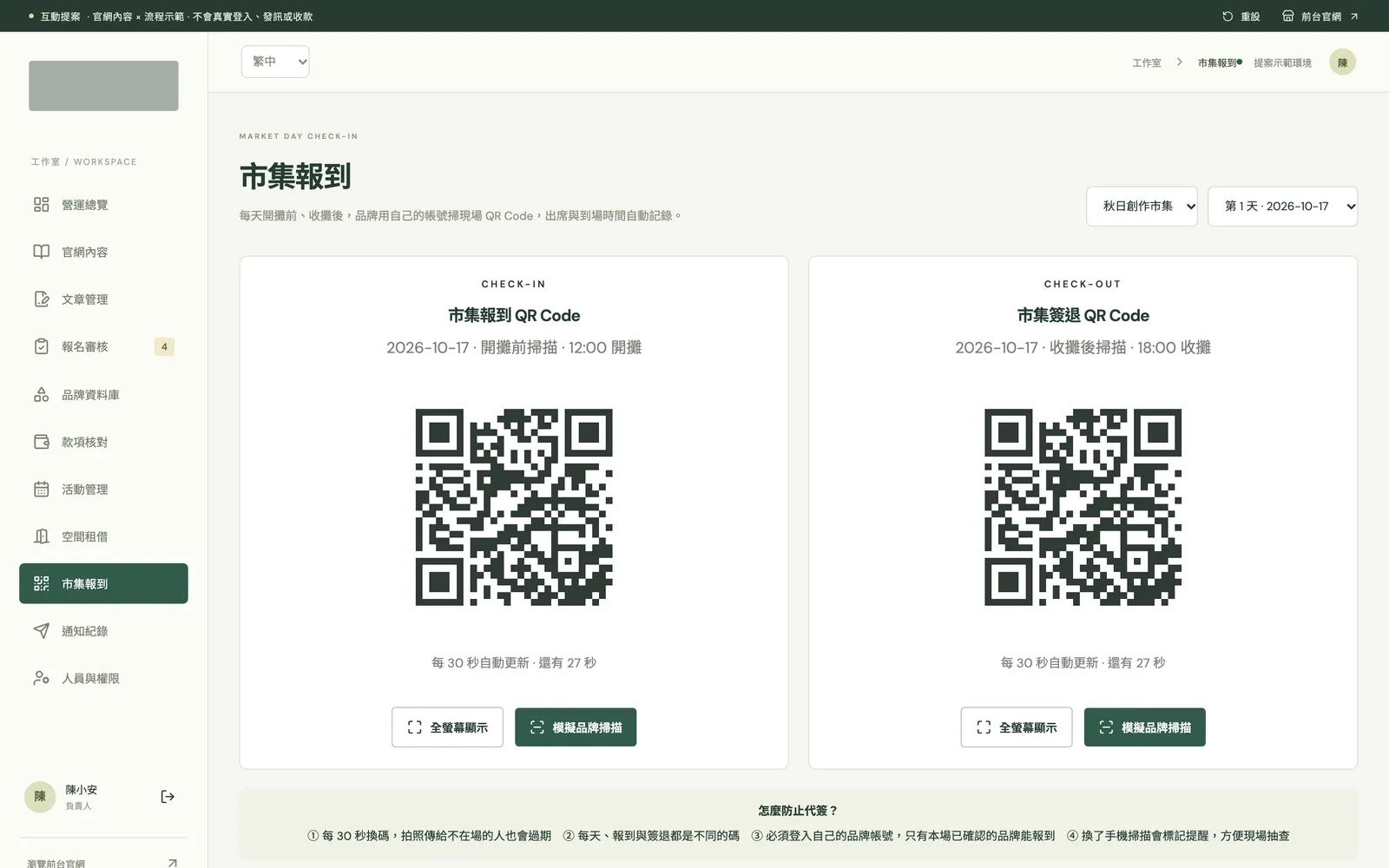This screenshot has width=1389, height=868.
Task: Click the 市集報到 page heading
Action: 295,176
